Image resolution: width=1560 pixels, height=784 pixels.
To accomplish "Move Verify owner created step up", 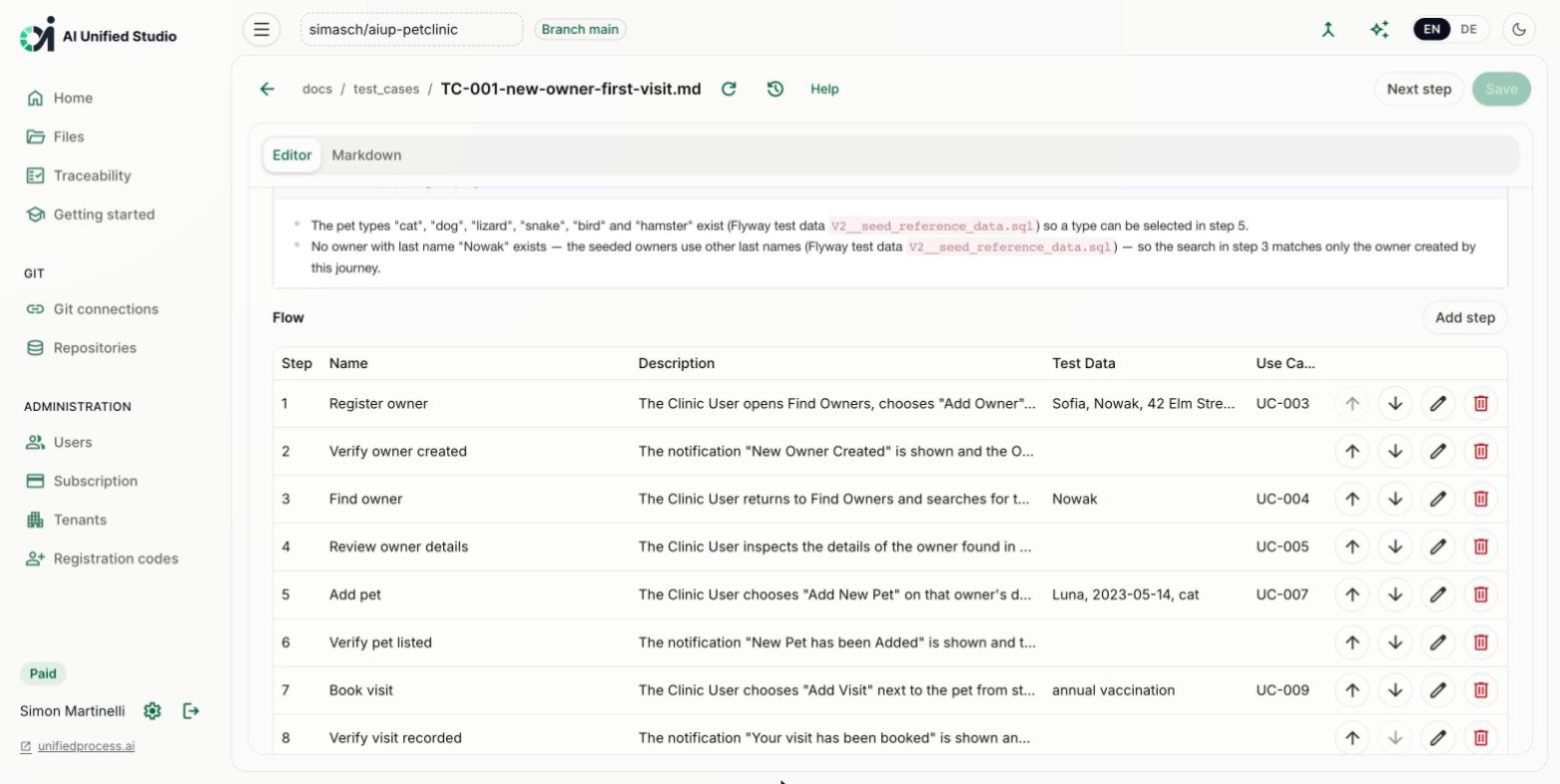I will [1352, 452].
